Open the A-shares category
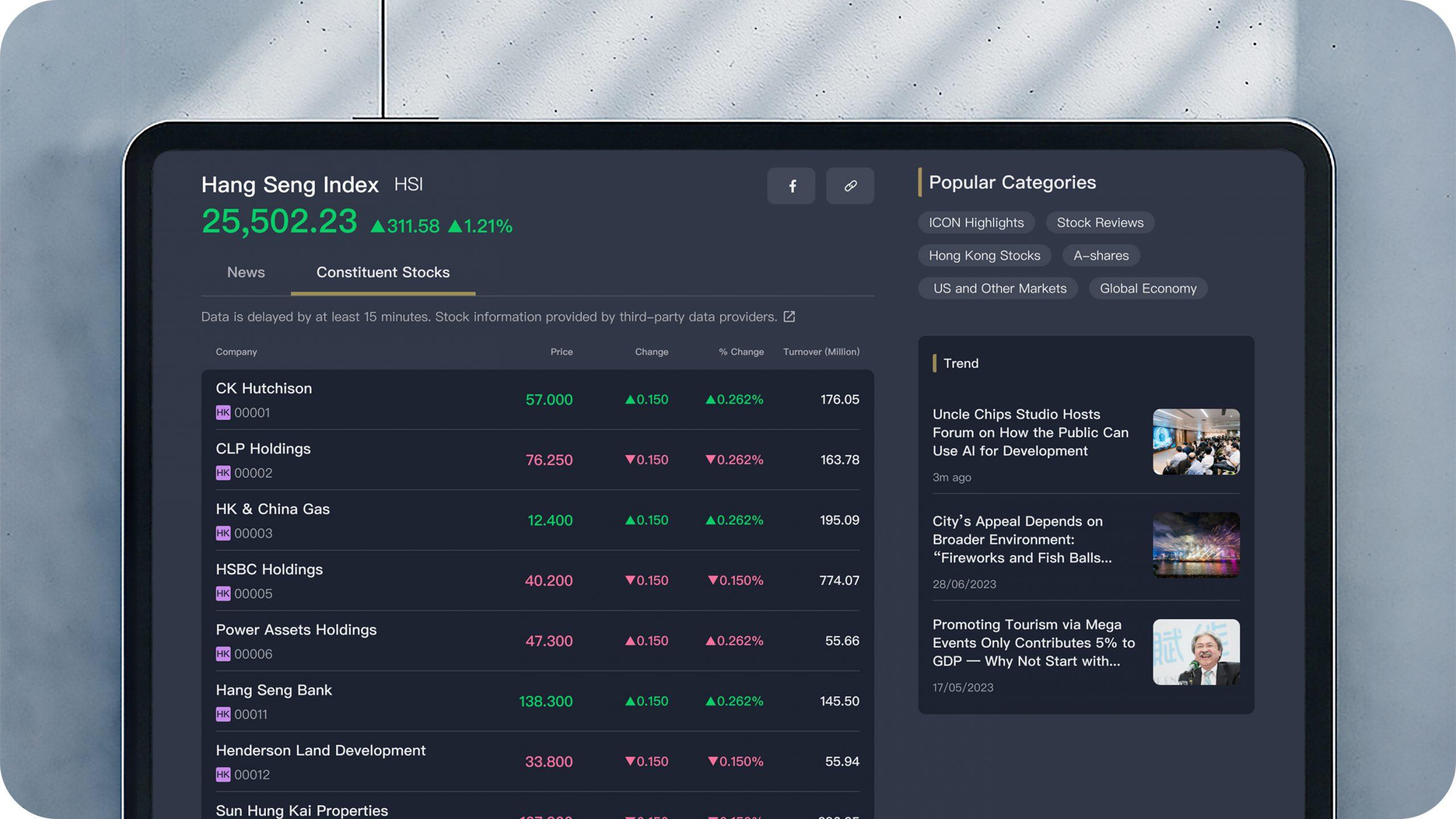Screen dimensions: 1456x819 (x=1101, y=255)
